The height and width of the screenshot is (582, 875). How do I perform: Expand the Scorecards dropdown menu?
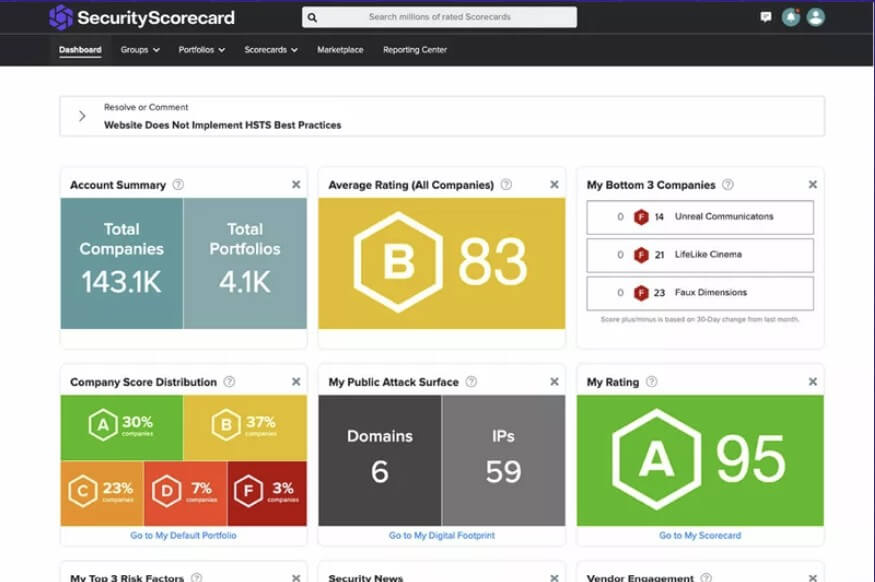[271, 50]
